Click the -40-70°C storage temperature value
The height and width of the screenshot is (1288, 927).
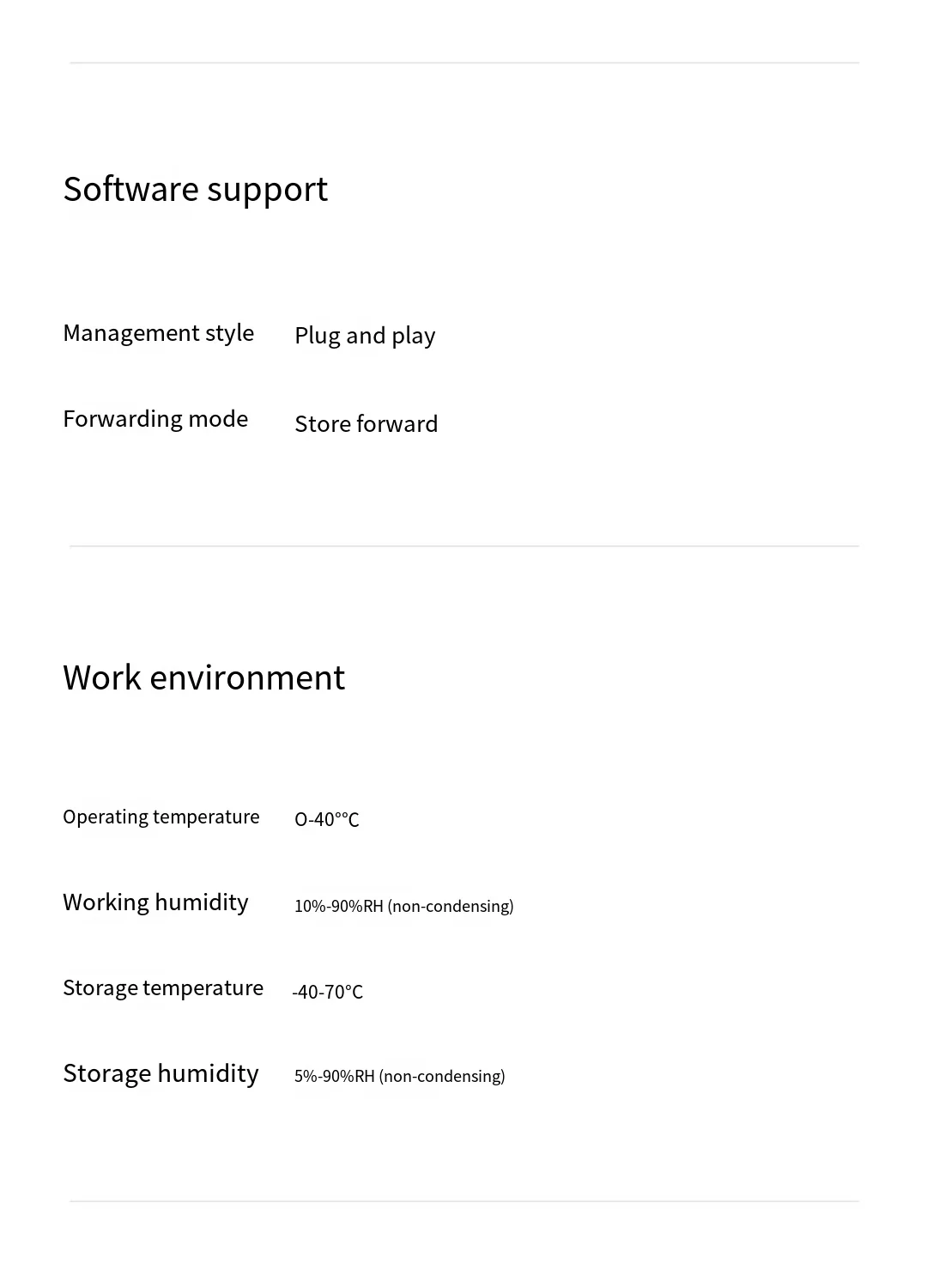click(x=327, y=993)
